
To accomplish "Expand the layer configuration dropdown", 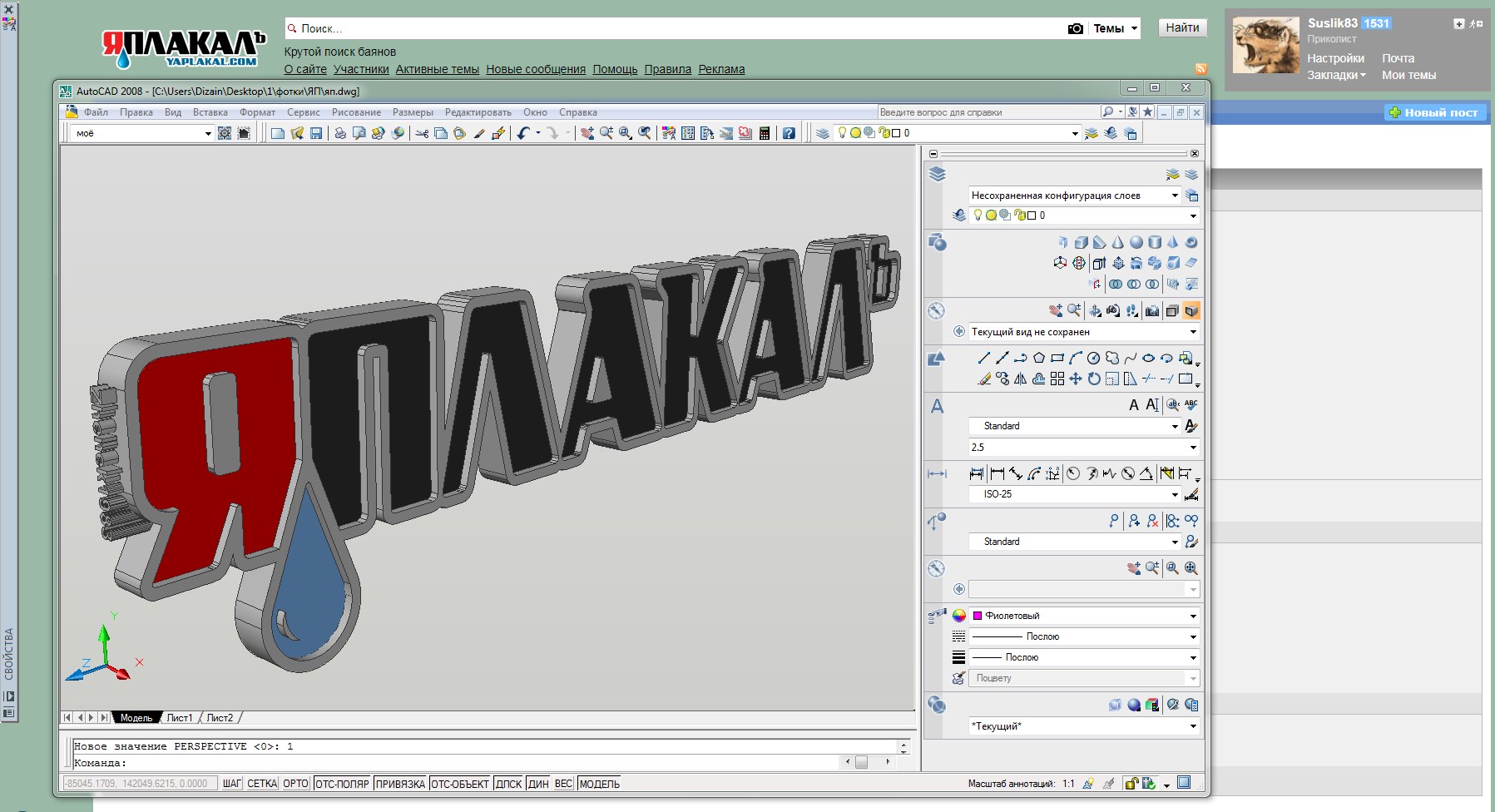I will [1074, 196].
